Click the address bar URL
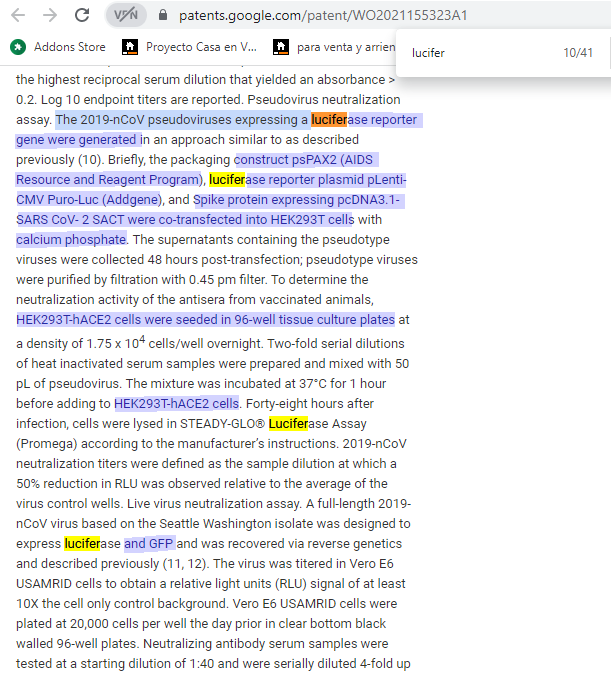 click(323, 15)
